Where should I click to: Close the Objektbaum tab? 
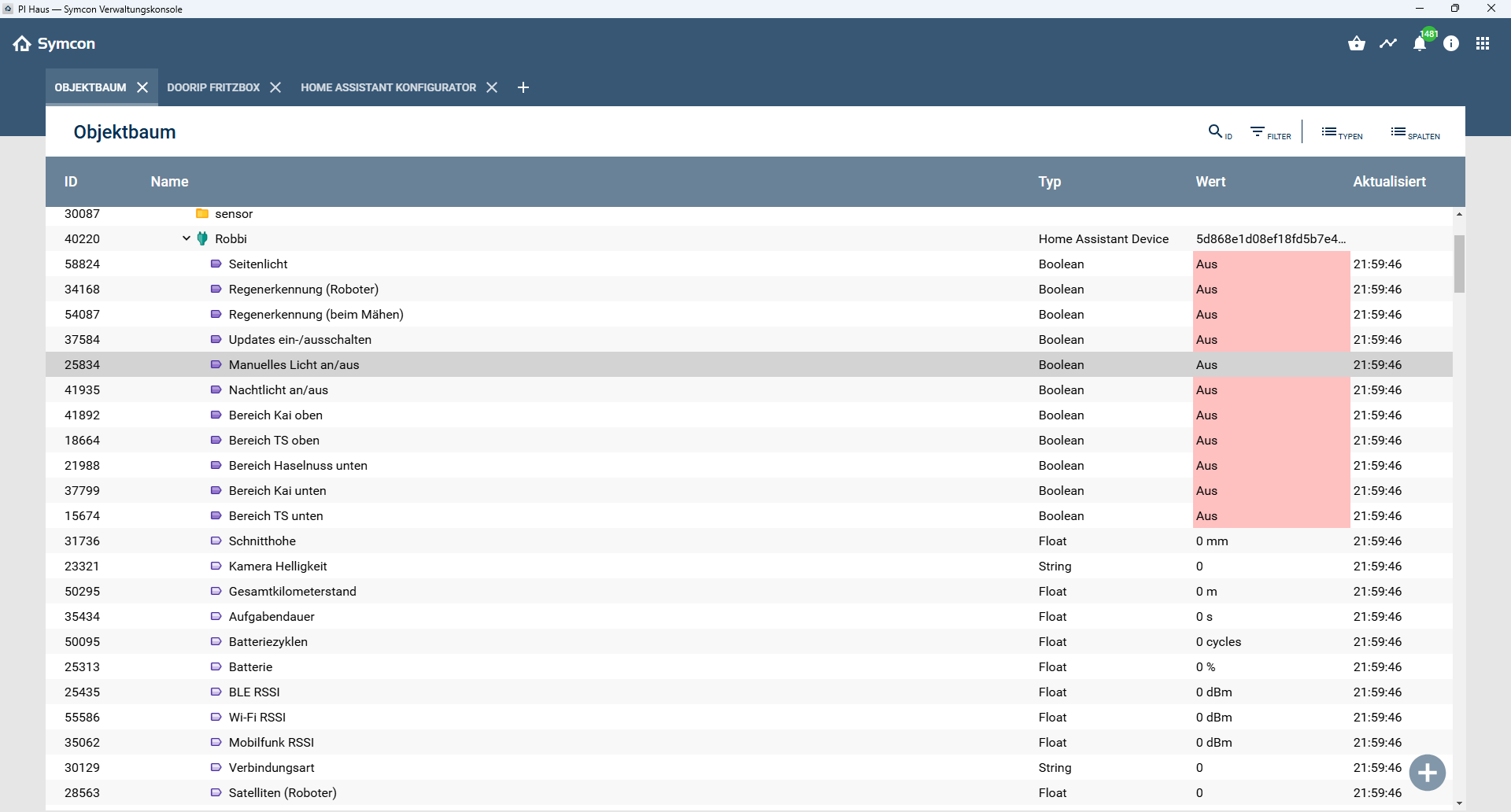click(142, 87)
